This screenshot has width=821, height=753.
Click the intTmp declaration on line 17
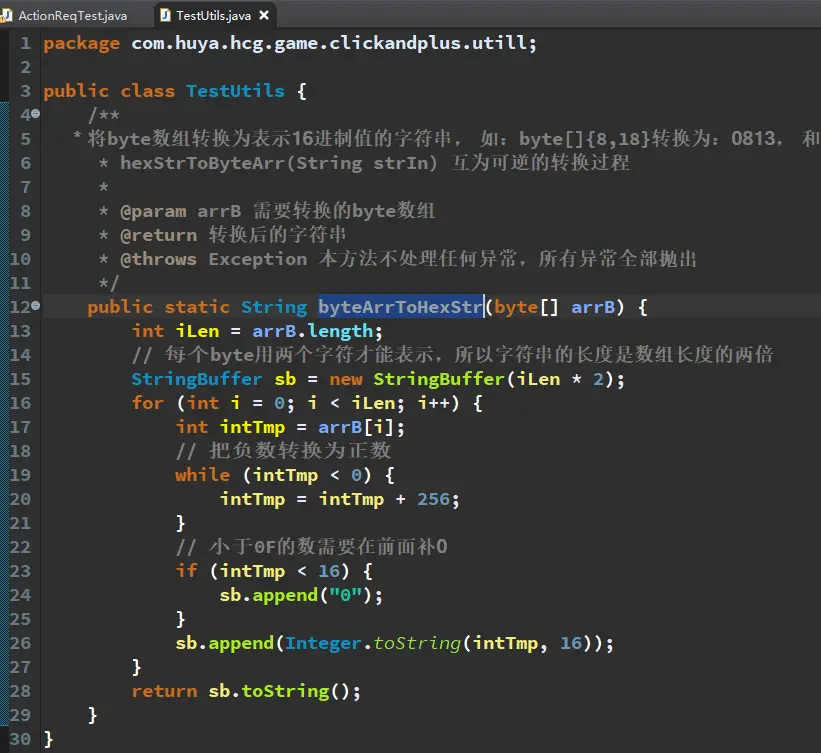pos(252,427)
